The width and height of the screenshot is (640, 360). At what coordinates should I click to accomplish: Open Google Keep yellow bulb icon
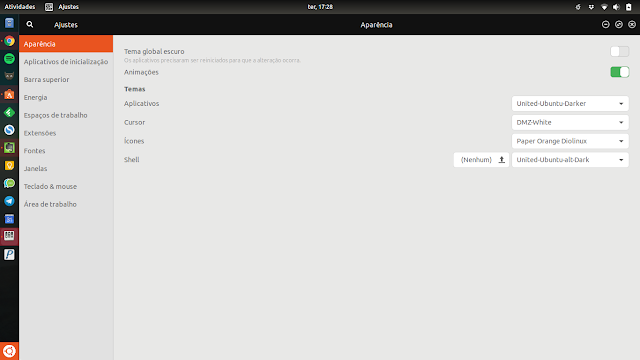pyautogui.click(x=9, y=165)
